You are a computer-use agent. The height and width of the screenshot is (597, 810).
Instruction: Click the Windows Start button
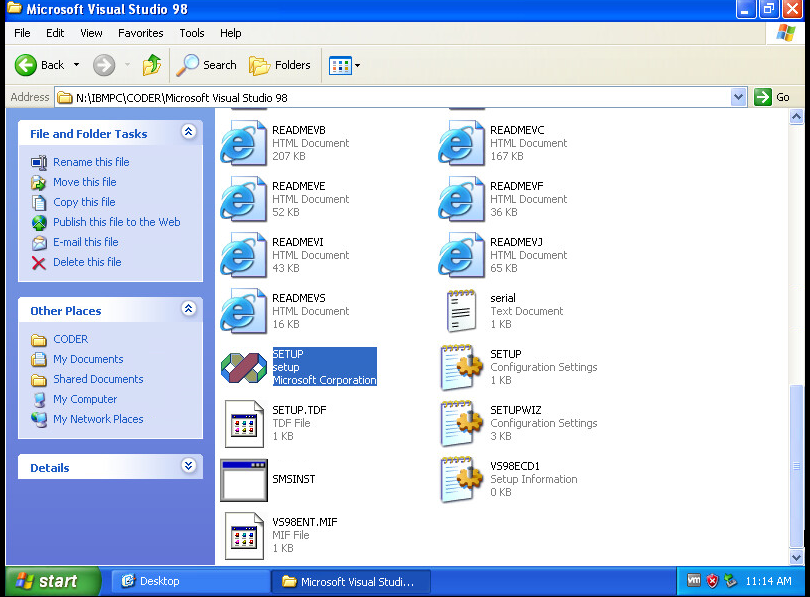53,581
